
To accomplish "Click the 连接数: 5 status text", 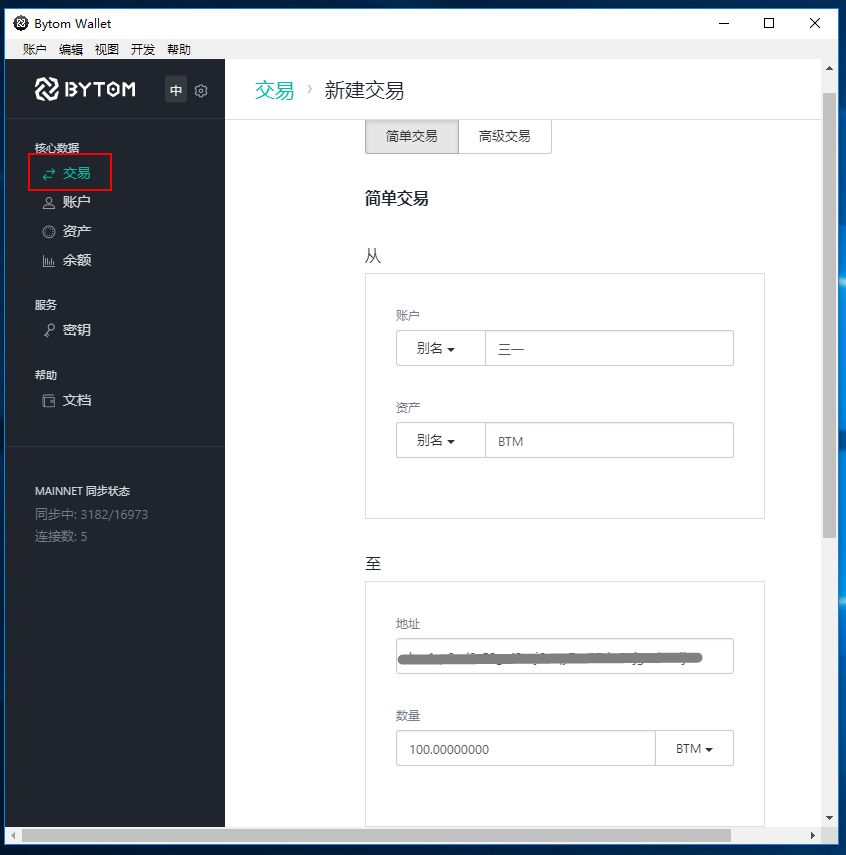I will point(61,537).
